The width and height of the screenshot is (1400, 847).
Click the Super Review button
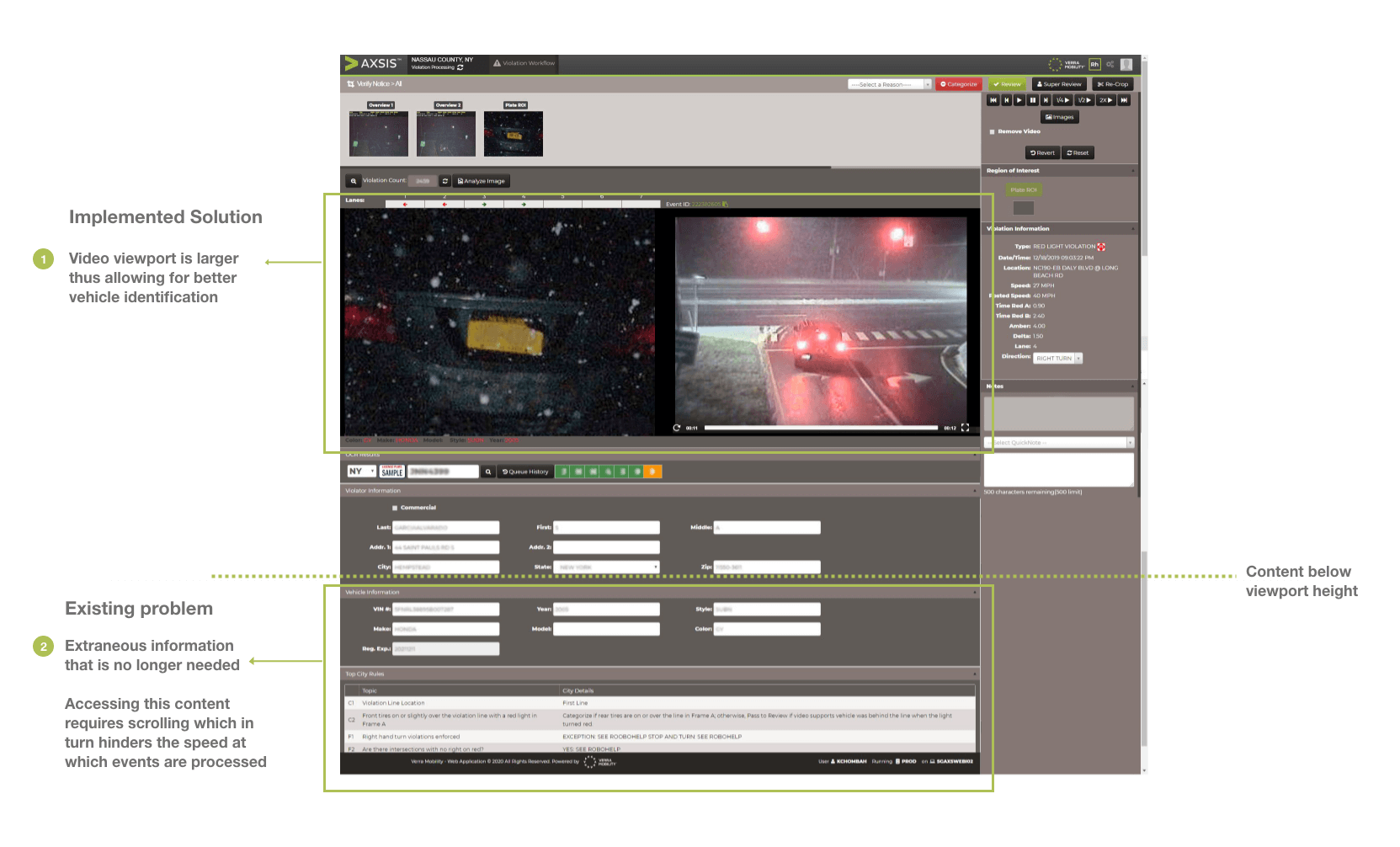tap(1059, 84)
